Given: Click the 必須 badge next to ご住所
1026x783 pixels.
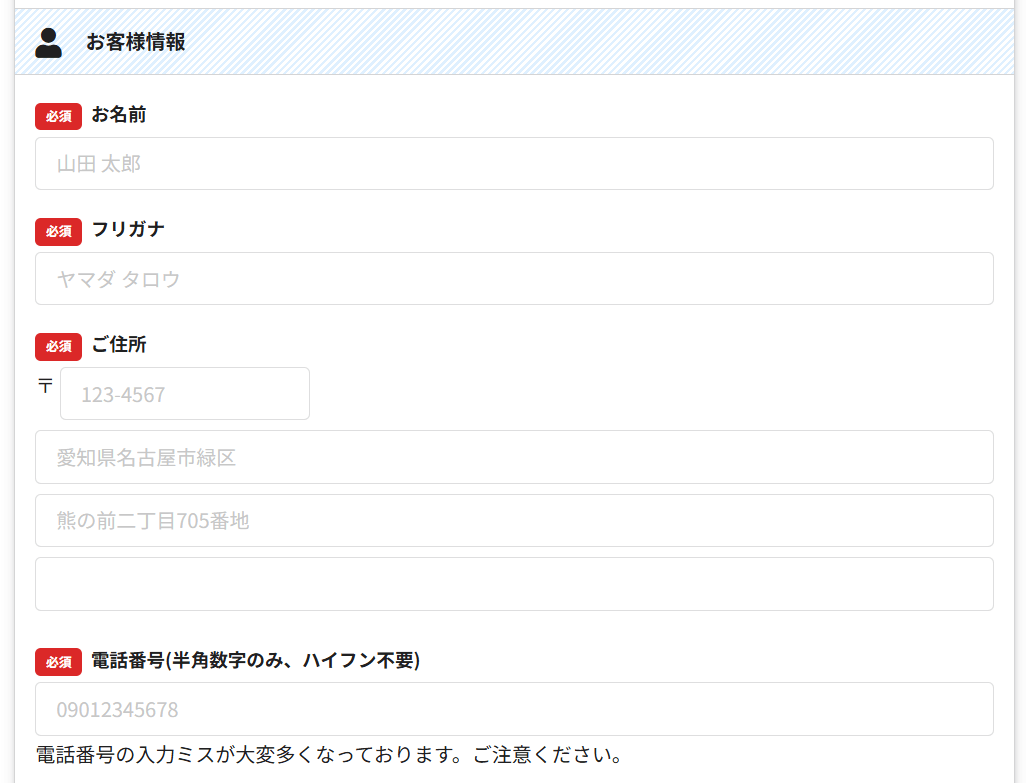Looking at the screenshot, I should click(58, 346).
